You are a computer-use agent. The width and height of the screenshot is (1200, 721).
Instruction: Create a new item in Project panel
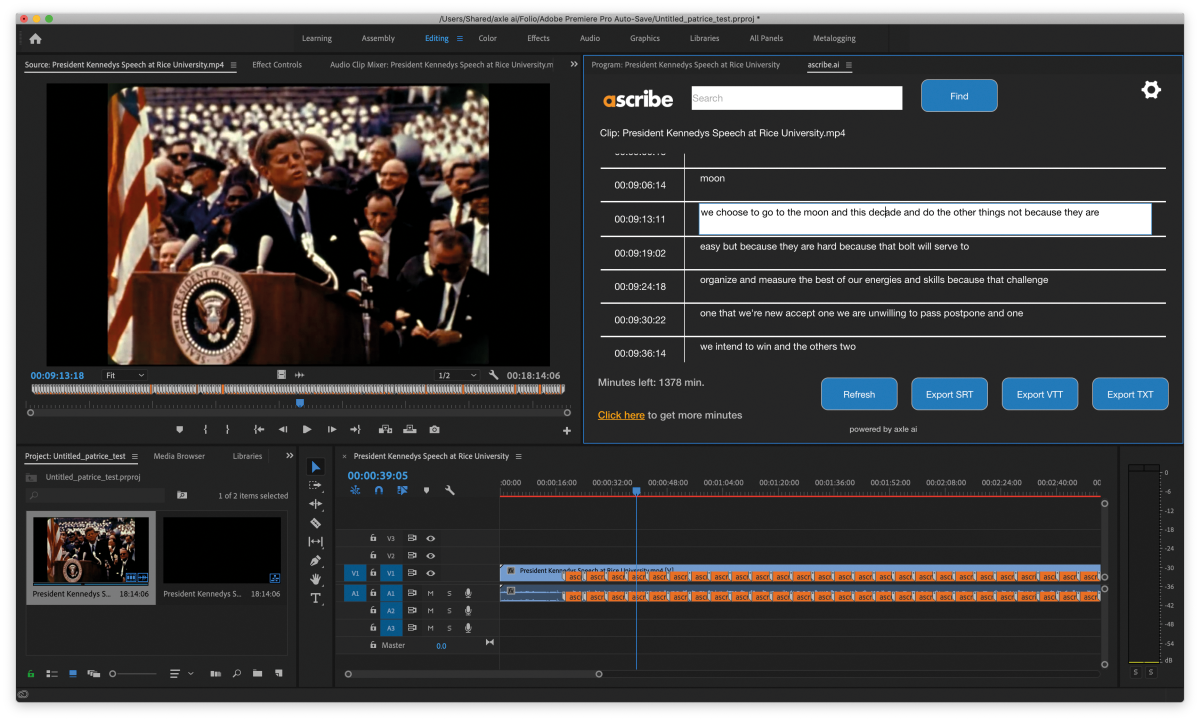279,673
